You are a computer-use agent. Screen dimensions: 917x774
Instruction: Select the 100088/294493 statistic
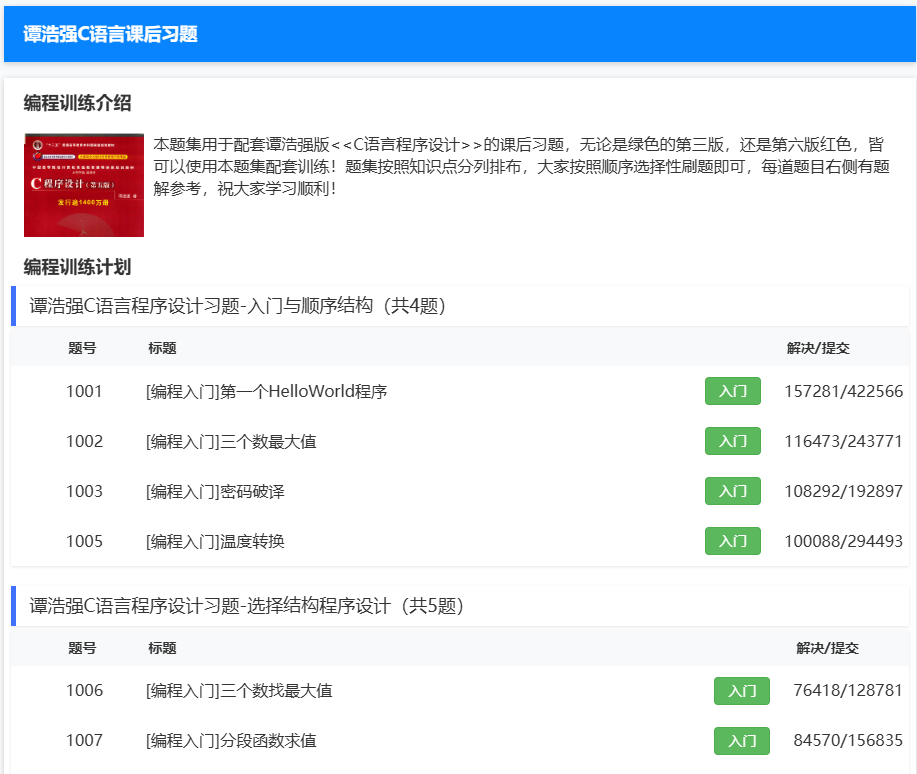(843, 541)
